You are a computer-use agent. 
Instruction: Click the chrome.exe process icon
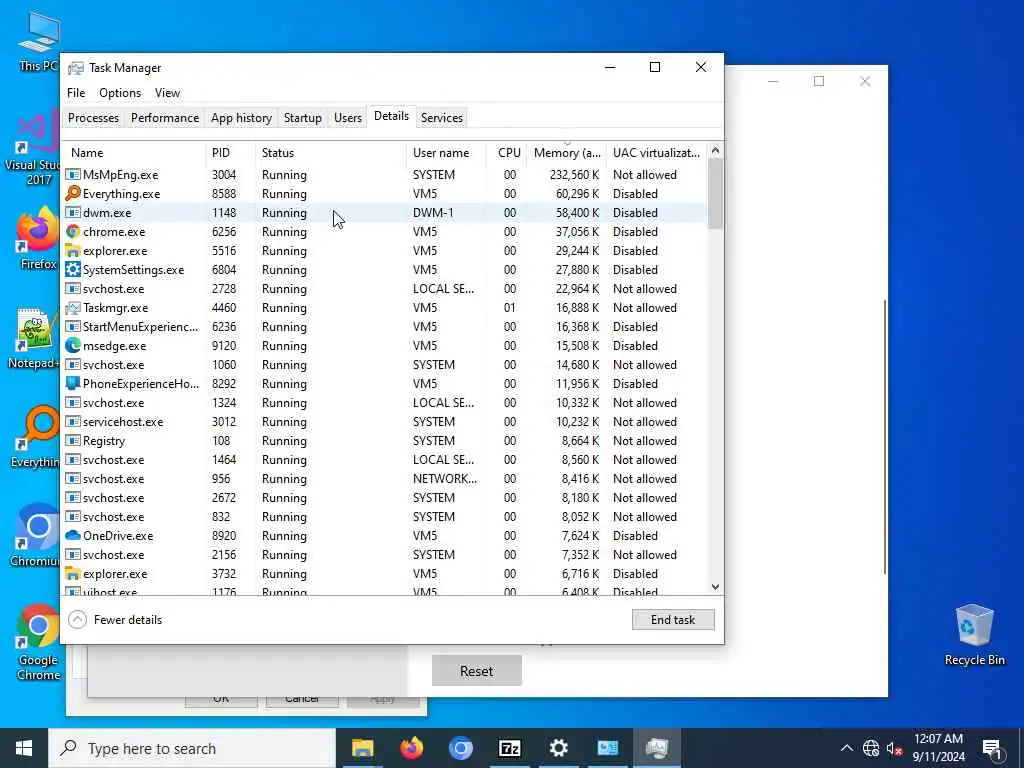[x=73, y=232]
